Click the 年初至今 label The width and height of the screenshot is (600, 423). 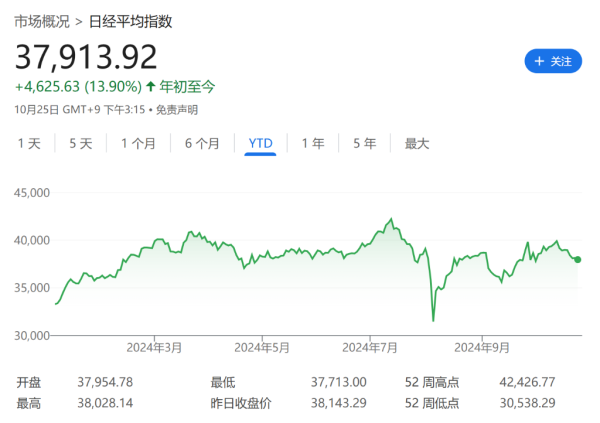(187, 87)
